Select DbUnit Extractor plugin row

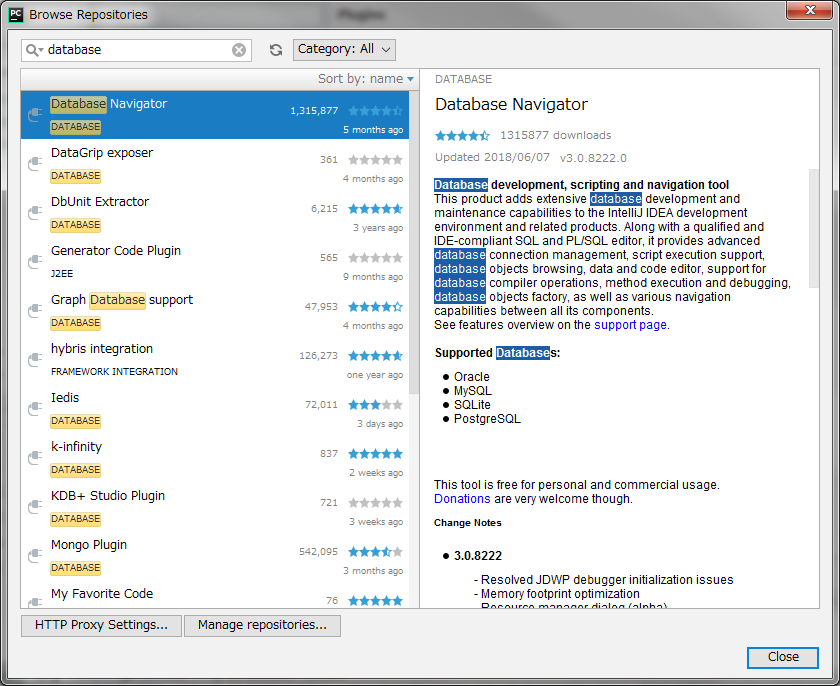pyautogui.click(x=215, y=213)
